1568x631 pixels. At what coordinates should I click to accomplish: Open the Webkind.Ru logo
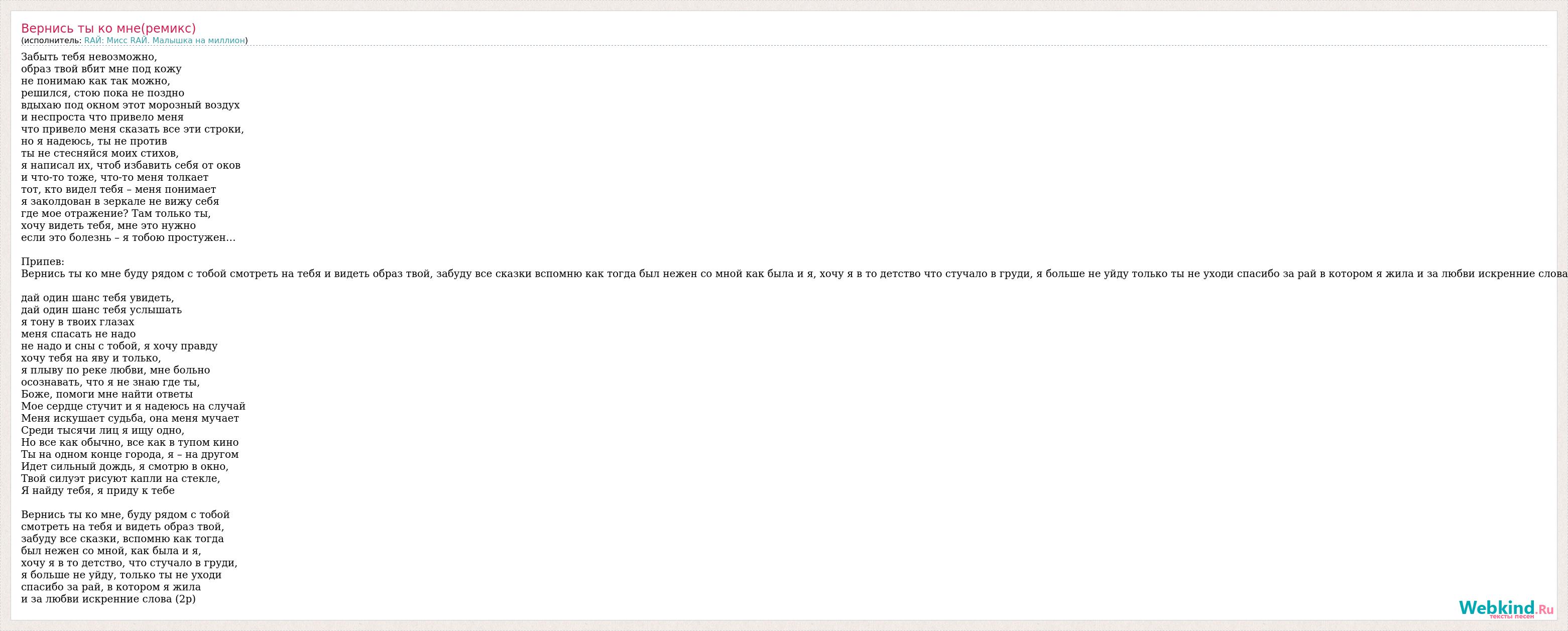[x=1506, y=608]
